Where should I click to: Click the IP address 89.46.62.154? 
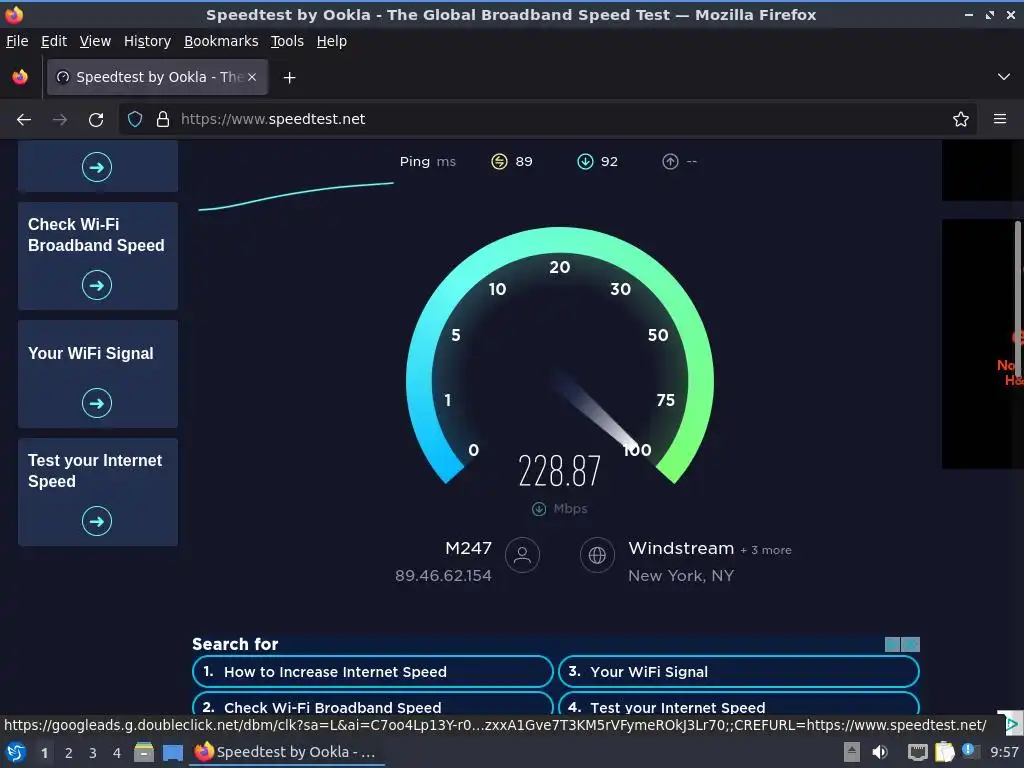tap(443, 575)
